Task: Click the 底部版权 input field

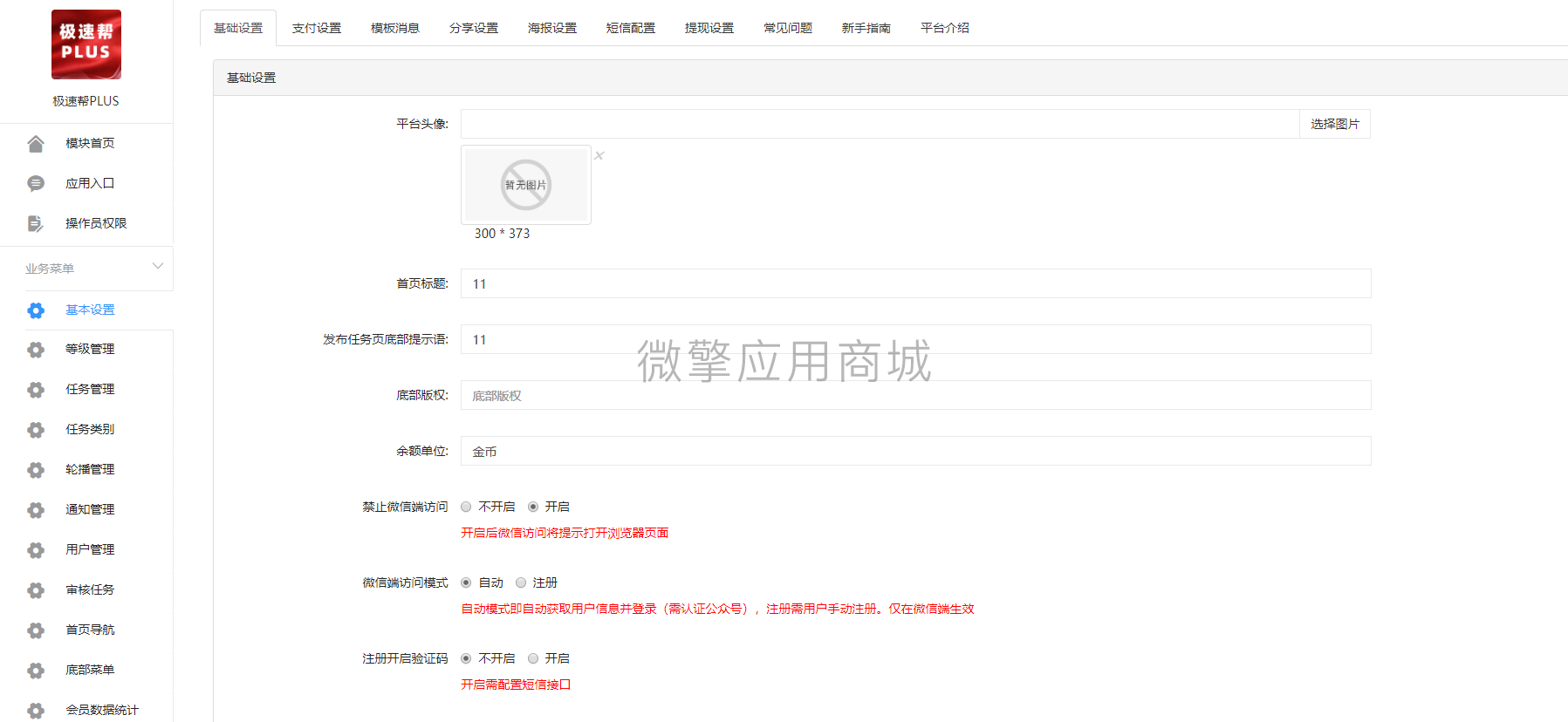Action: click(916, 395)
